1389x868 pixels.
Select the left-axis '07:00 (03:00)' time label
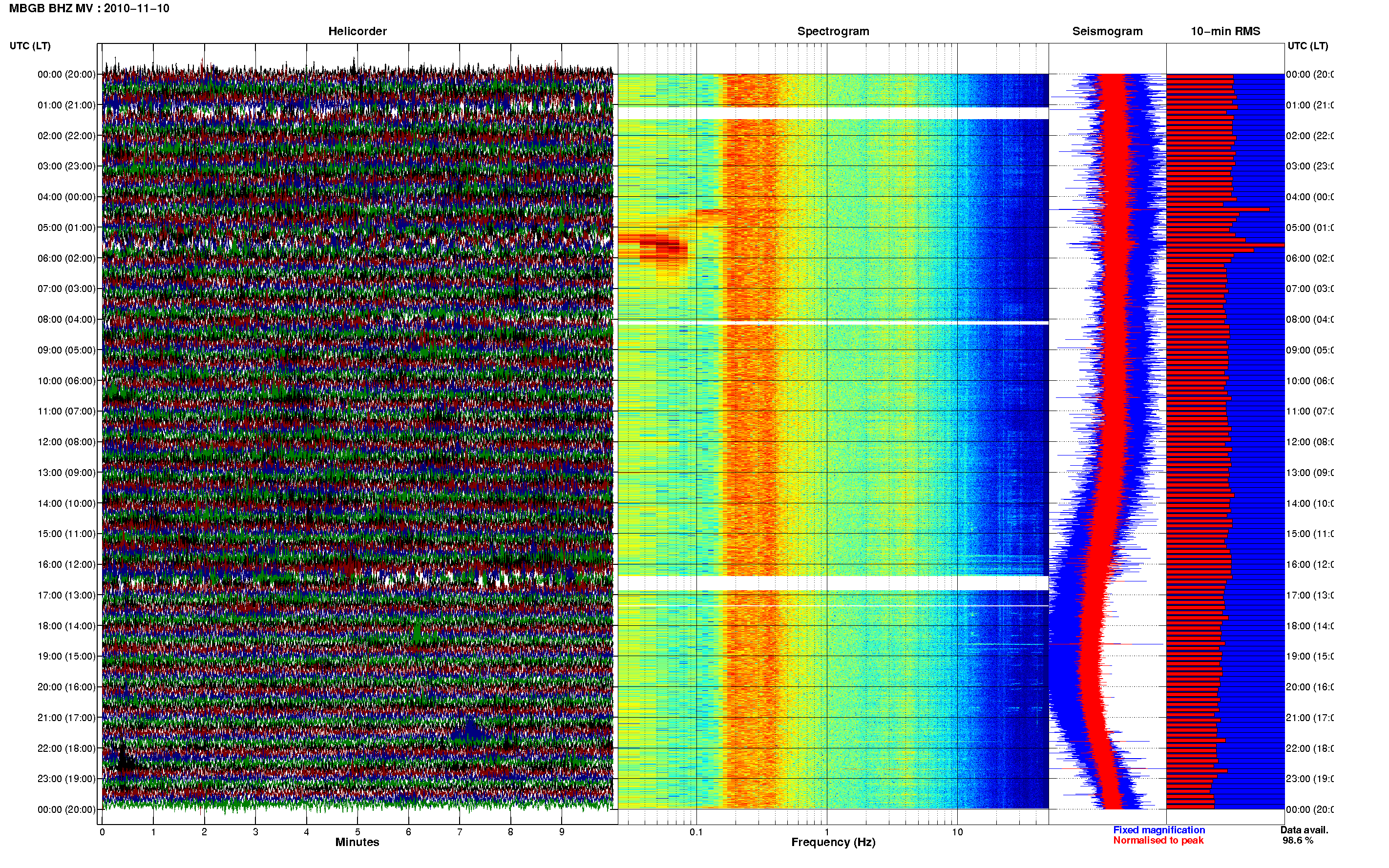click(x=66, y=288)
